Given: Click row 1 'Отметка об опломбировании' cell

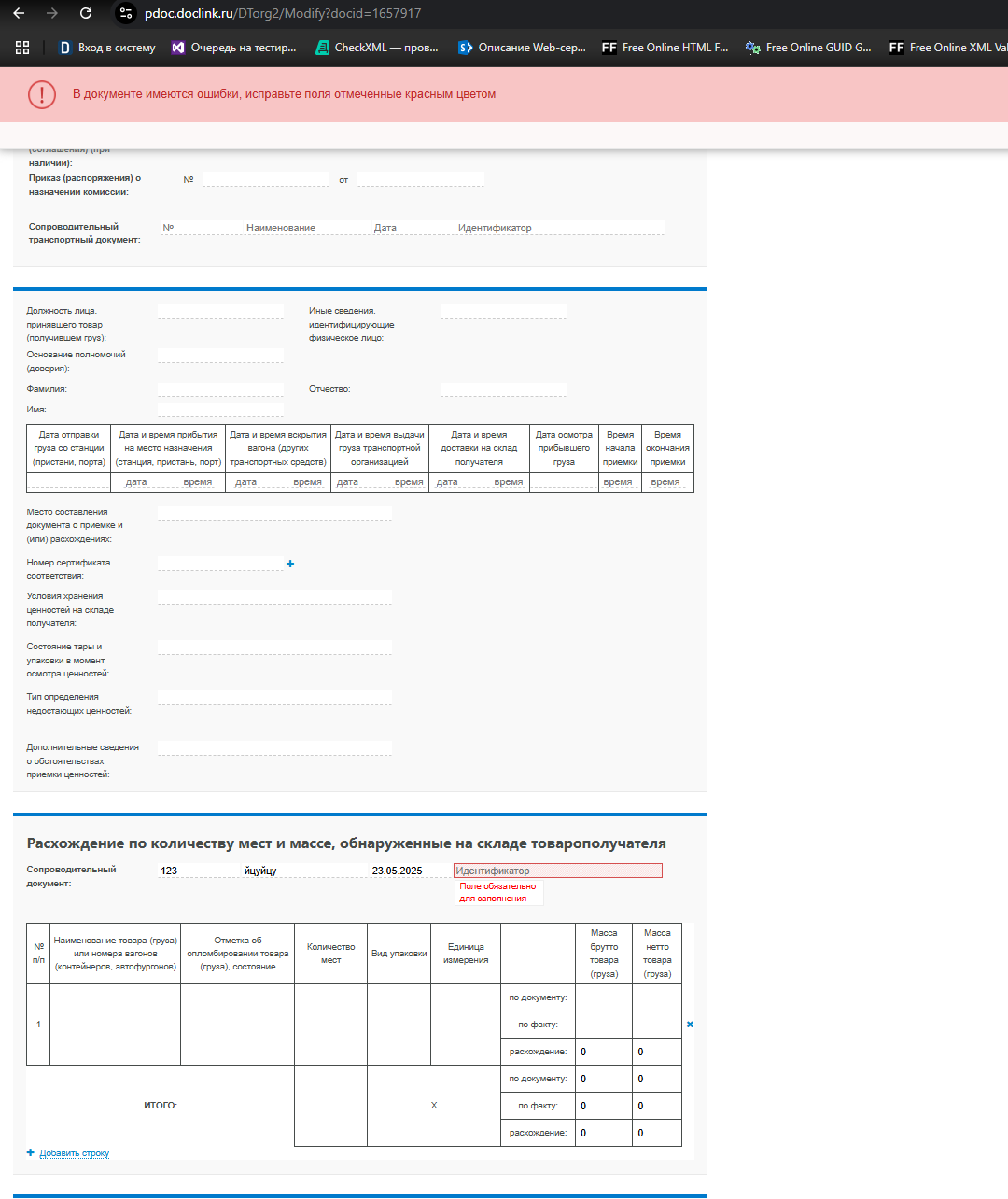Looking at the screenshot, I should click(x=237, y=1025).
